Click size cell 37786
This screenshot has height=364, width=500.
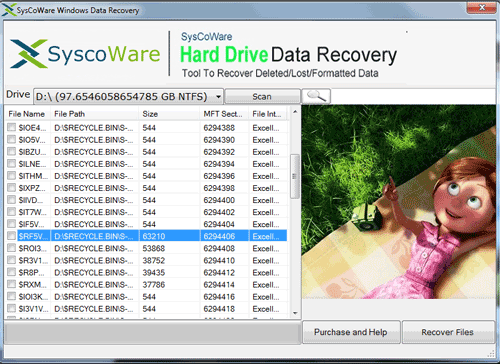coord(154,285)
